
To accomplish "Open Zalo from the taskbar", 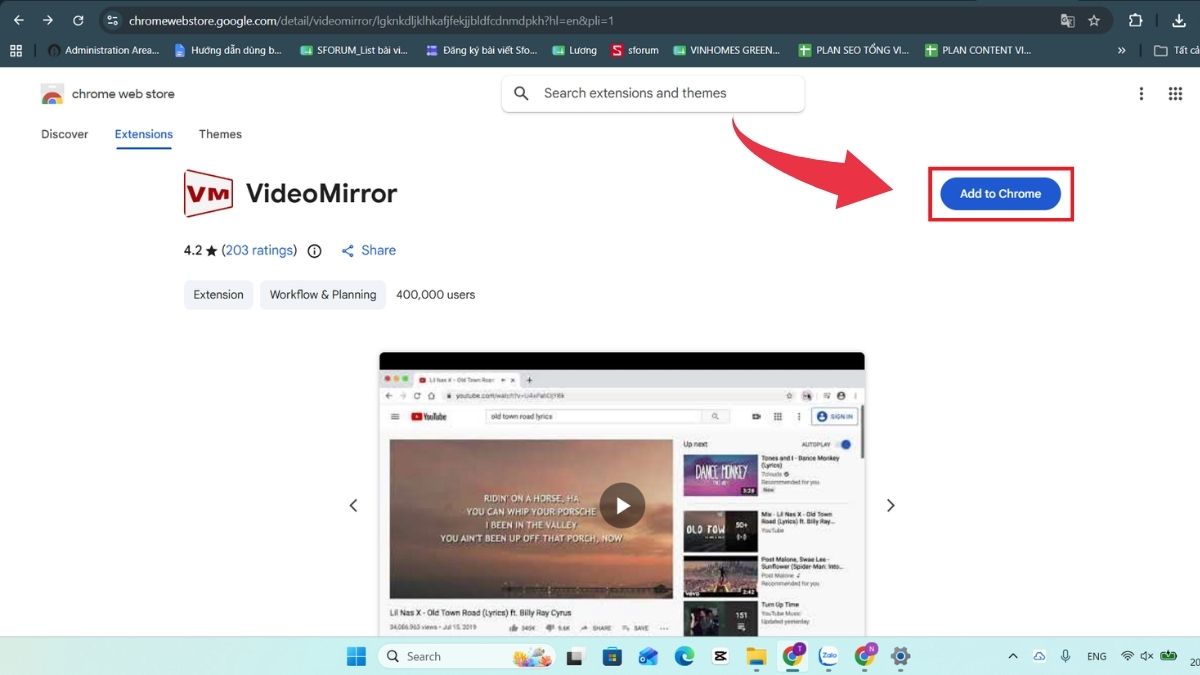I will click(828, 656).
